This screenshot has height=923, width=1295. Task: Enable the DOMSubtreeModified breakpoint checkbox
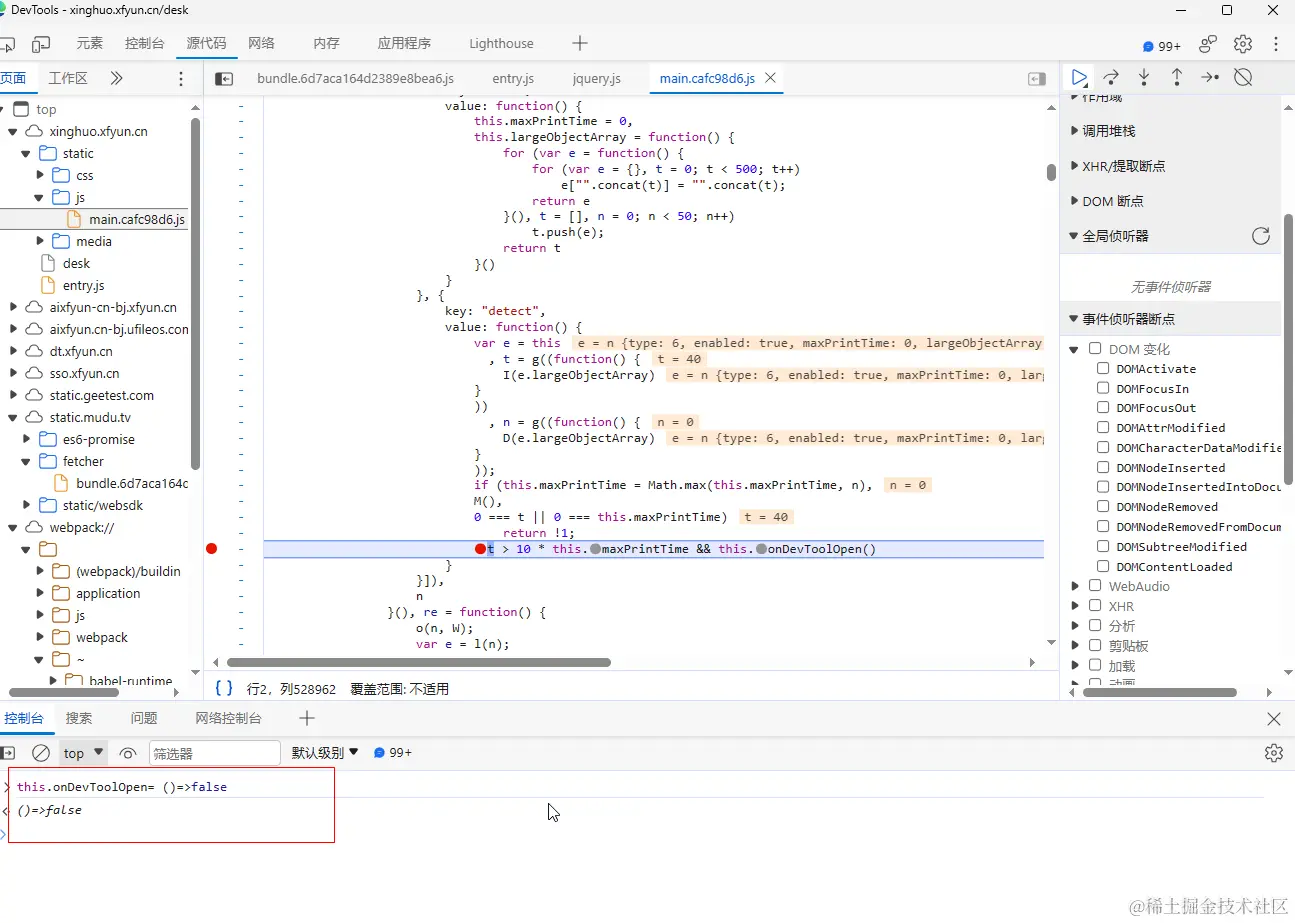pos(1103,546)
